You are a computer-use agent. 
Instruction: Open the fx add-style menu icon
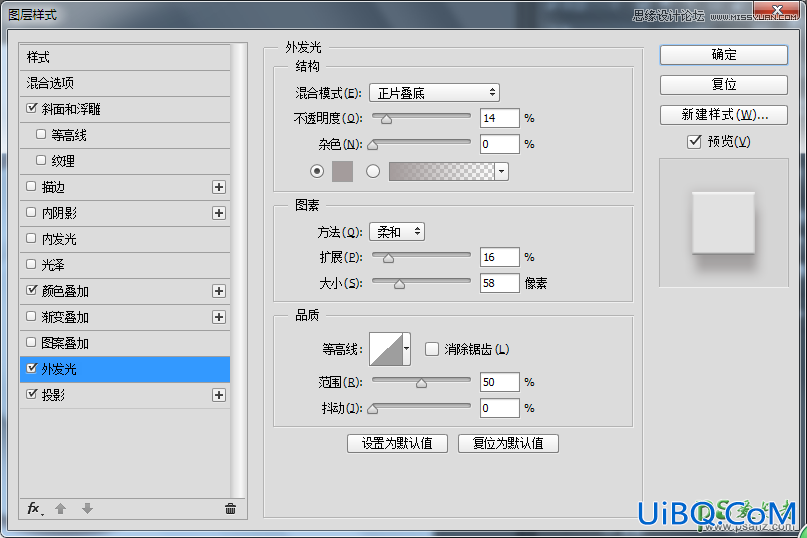click(x=34, y=509)
